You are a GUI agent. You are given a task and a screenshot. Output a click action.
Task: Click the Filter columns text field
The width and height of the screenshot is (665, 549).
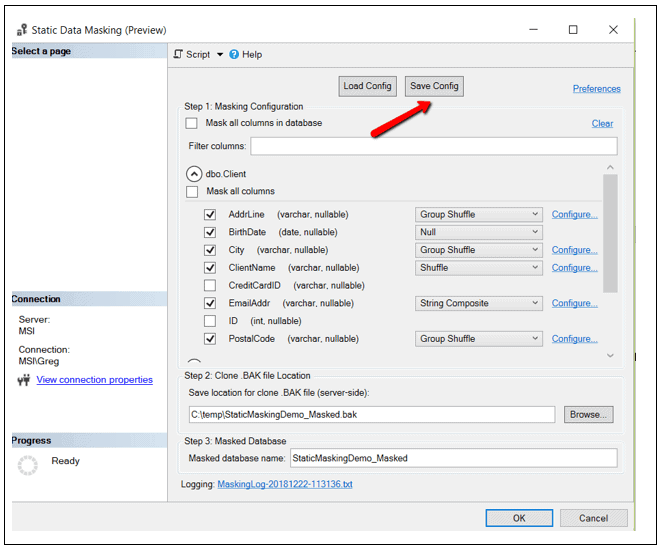(433, 146)
